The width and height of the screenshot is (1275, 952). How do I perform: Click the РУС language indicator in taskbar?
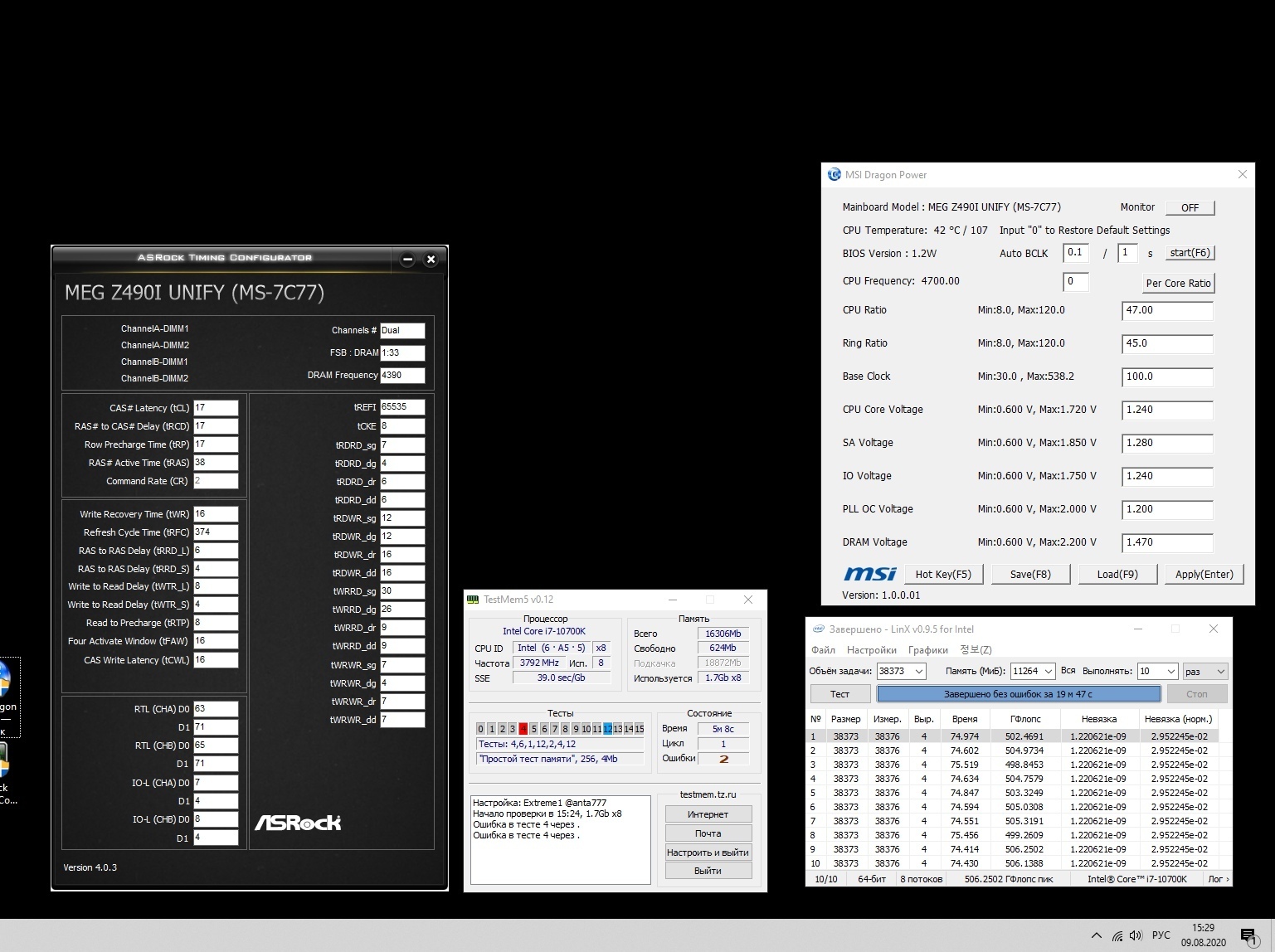tap(1161, 935)
